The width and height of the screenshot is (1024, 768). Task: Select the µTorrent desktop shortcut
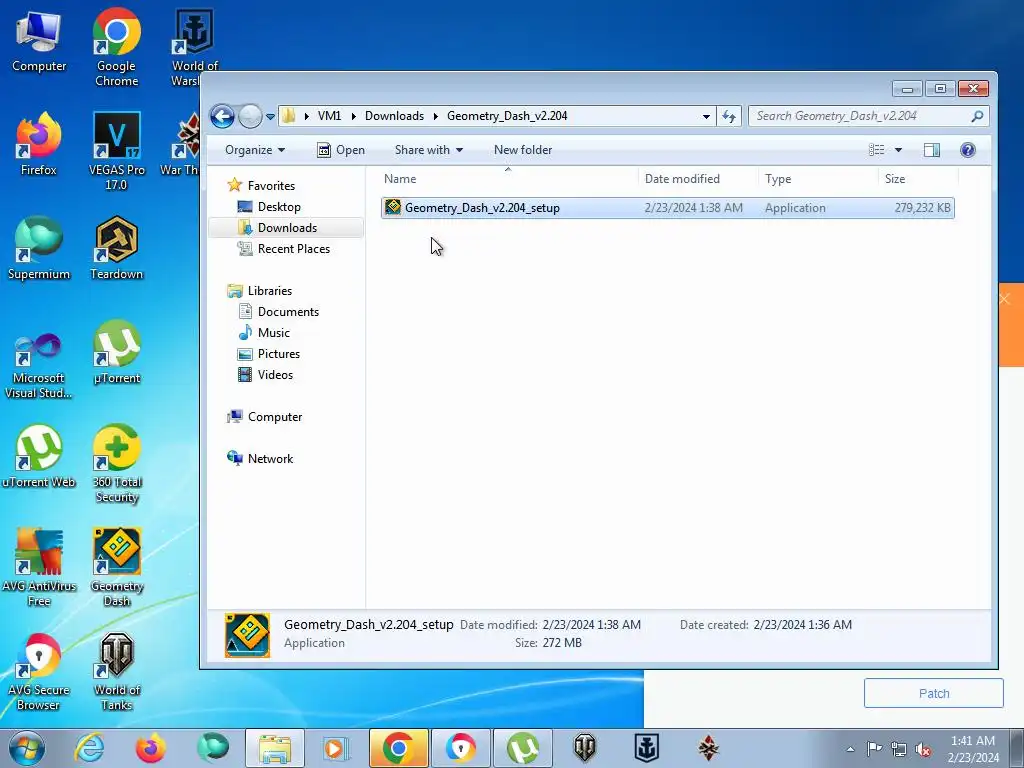point(116,353)
